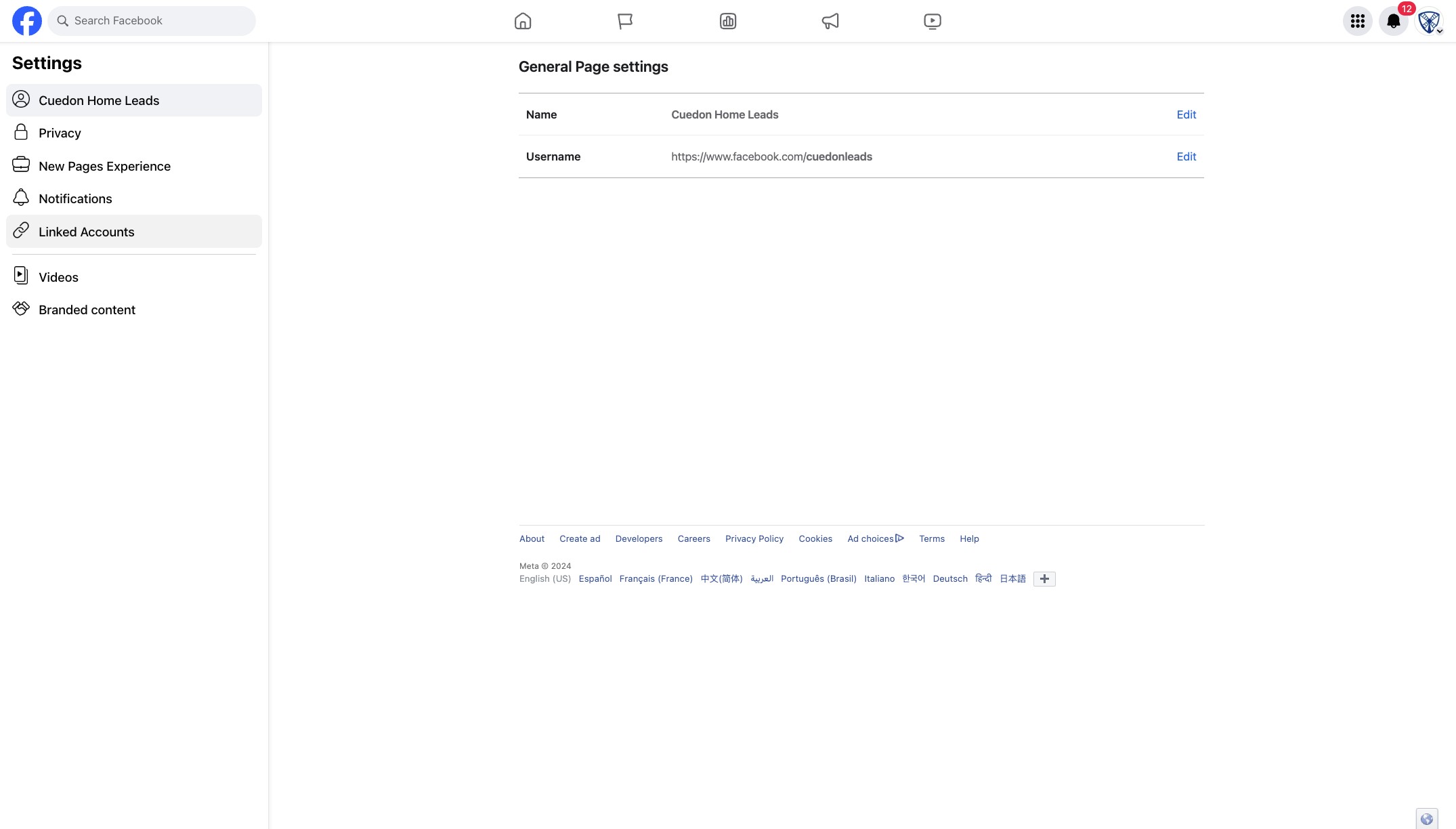
Task: Switch language to 日本語
Action: click(x=1013, y=579)
